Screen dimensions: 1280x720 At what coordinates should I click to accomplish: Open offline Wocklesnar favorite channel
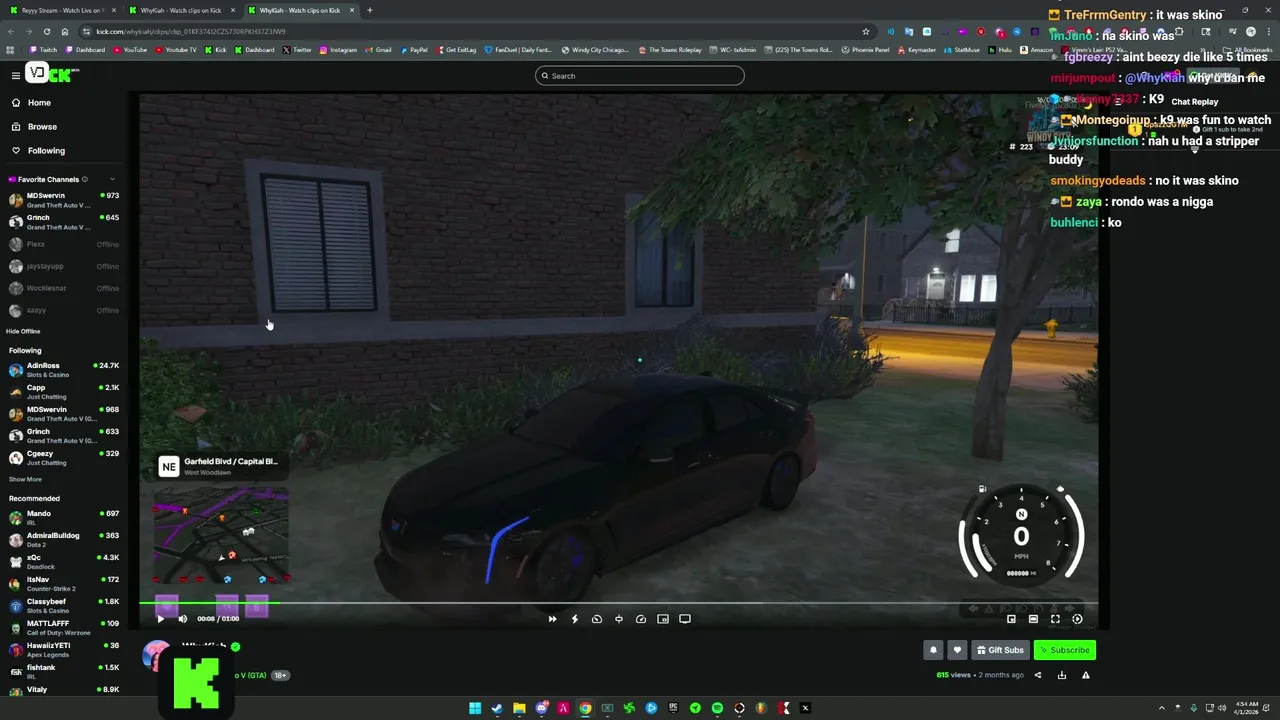click(64, 288)
